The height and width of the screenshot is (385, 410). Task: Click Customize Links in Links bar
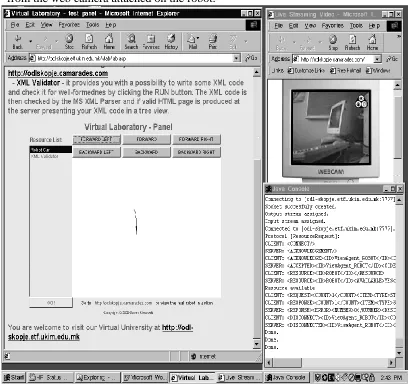pyautogui.click(x=306, y=70)
